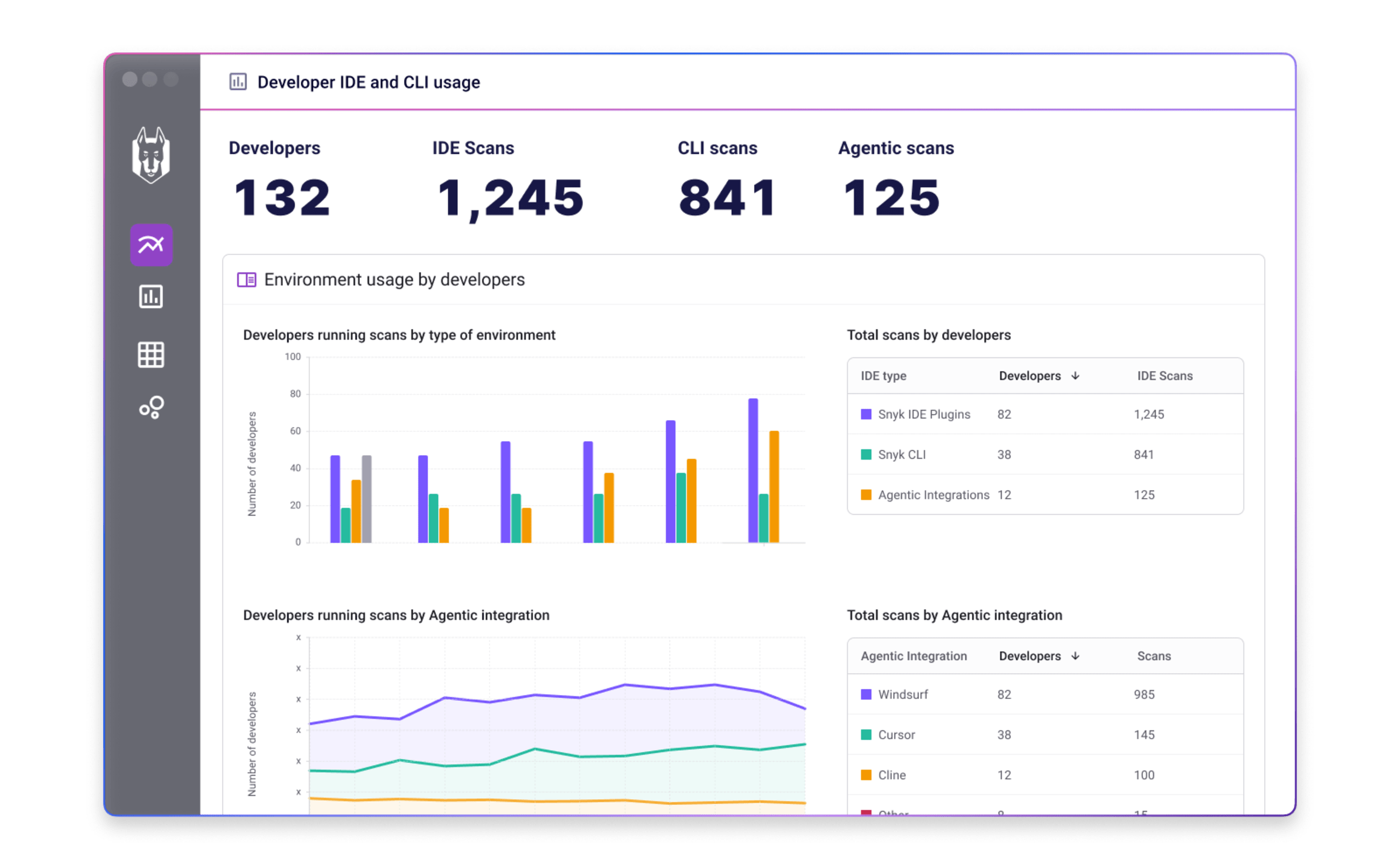The height and width of the screenshot is (859, 1400).
Task: Sort Agentic table by Developers arrow
Action: (1076, 656)
